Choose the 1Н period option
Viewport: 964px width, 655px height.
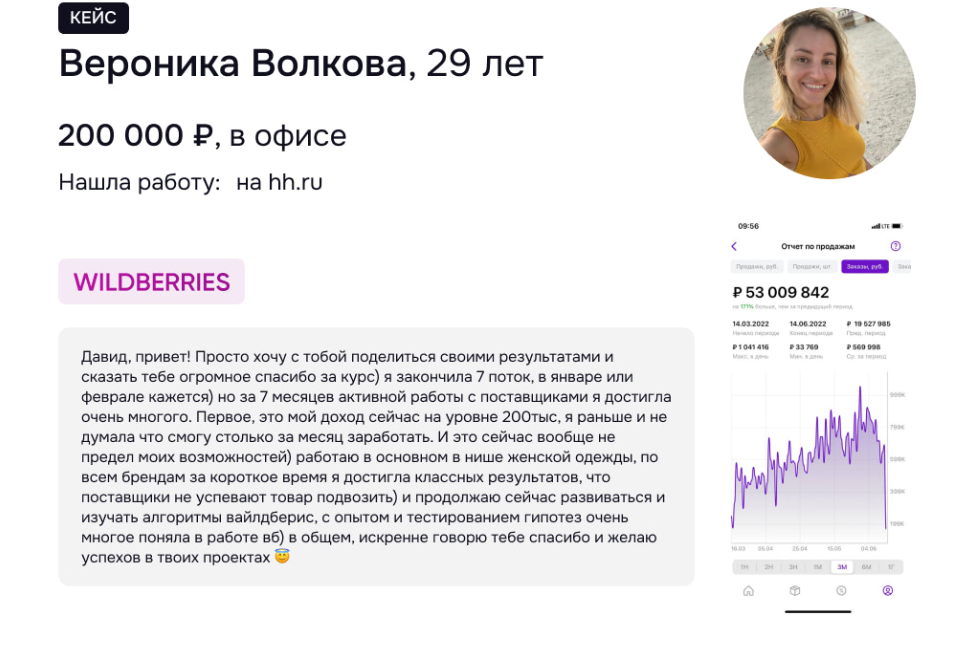744,567
